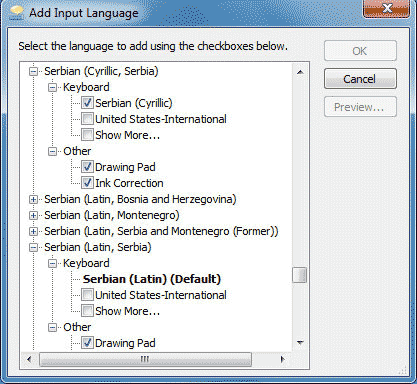This screenshot has width=417, height=384.
Task: Click the Add Input Language title icon
Action: 17,14
